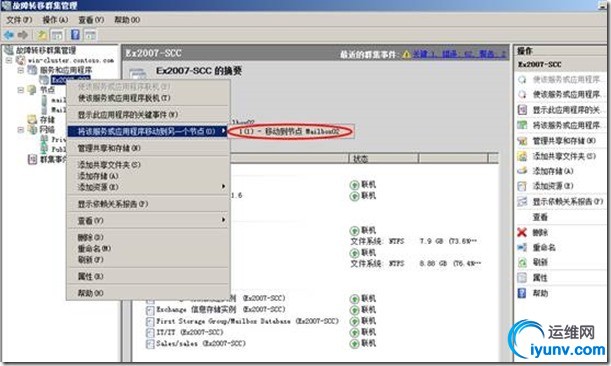Select First Storage Group/Mailbox Database resource

[247, 321]
